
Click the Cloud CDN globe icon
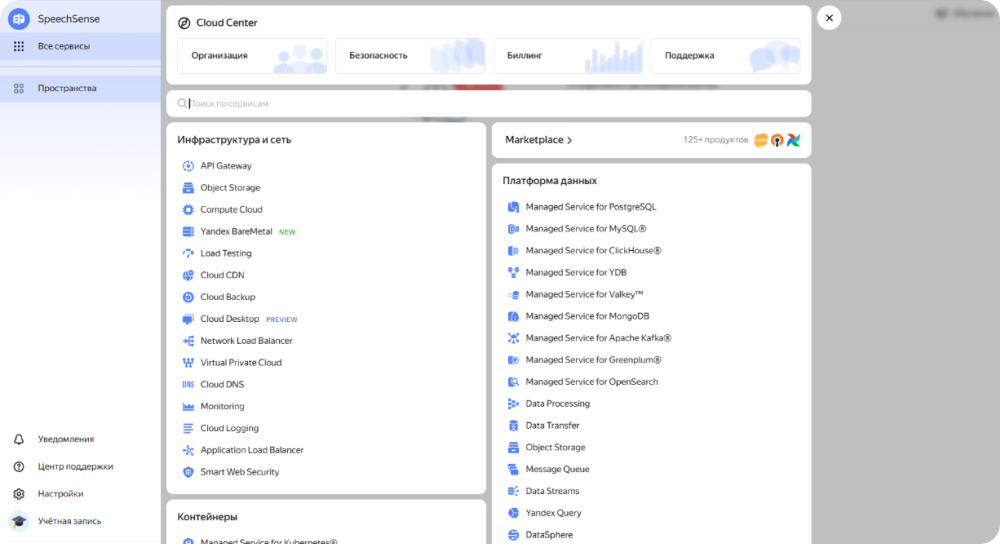(188, 276)
